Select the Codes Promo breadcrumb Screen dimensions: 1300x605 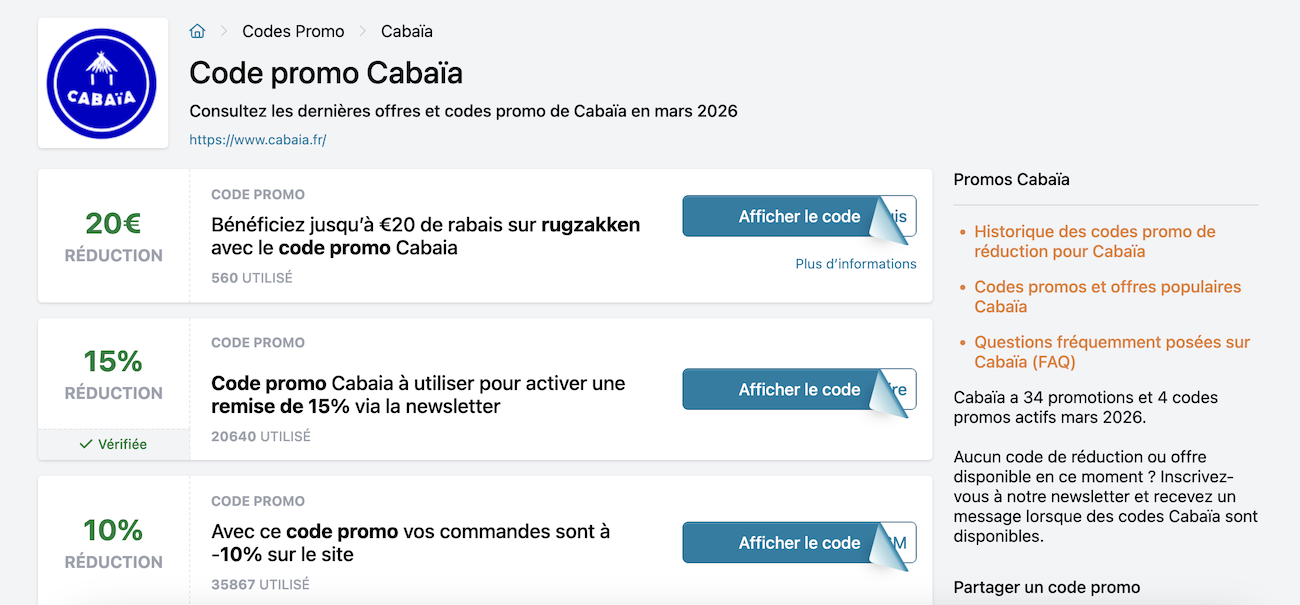[x=293, y=31]
